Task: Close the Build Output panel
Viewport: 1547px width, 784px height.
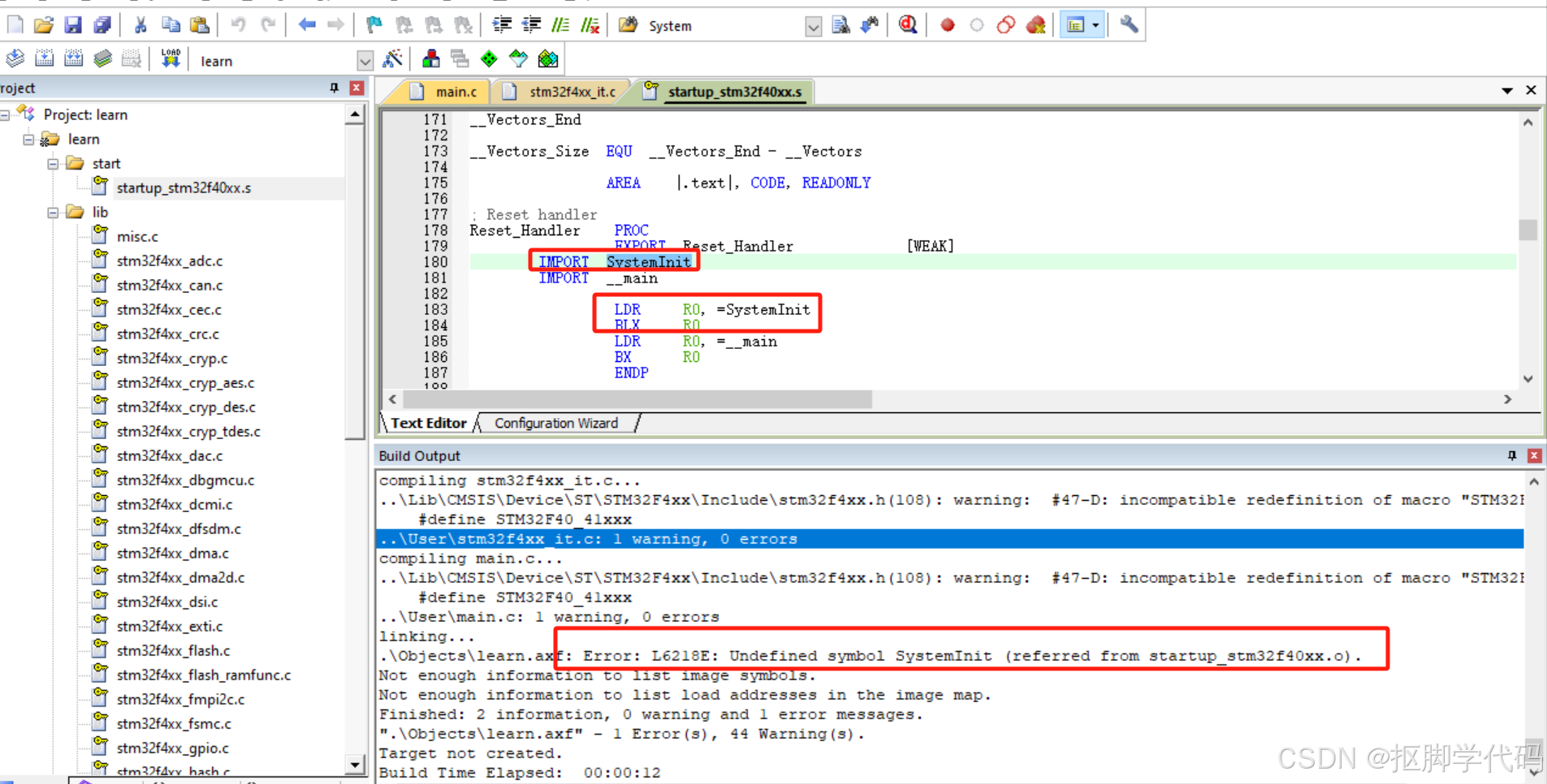Action: coord(1534,455)
